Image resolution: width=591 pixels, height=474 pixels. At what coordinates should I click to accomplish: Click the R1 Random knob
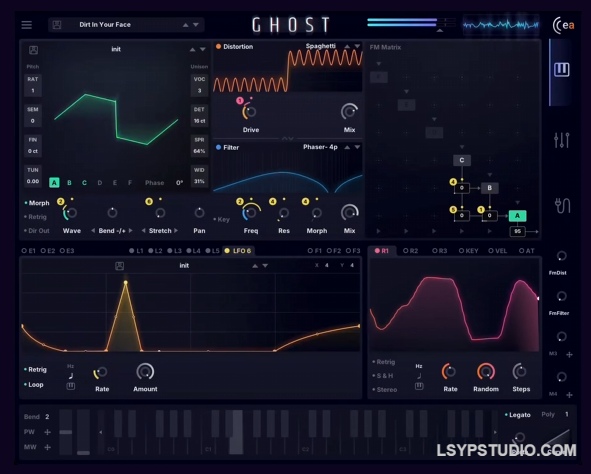click(486, 372)
